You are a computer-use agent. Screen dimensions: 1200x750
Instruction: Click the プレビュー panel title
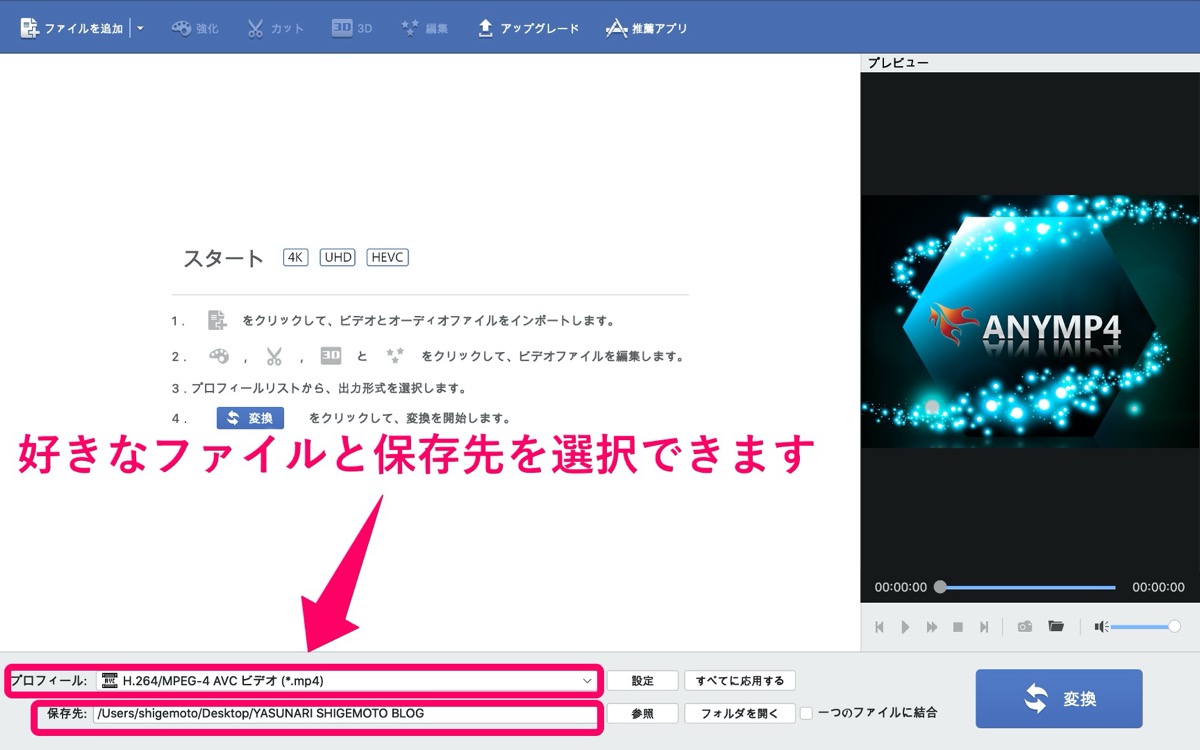(x=898, y=63)
